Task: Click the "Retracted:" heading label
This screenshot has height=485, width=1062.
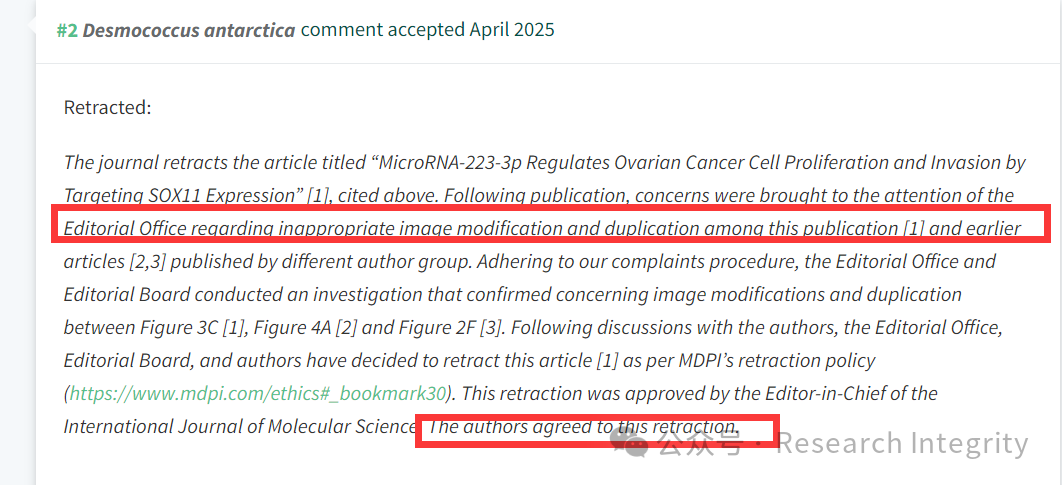Action: tap(108, 108)
